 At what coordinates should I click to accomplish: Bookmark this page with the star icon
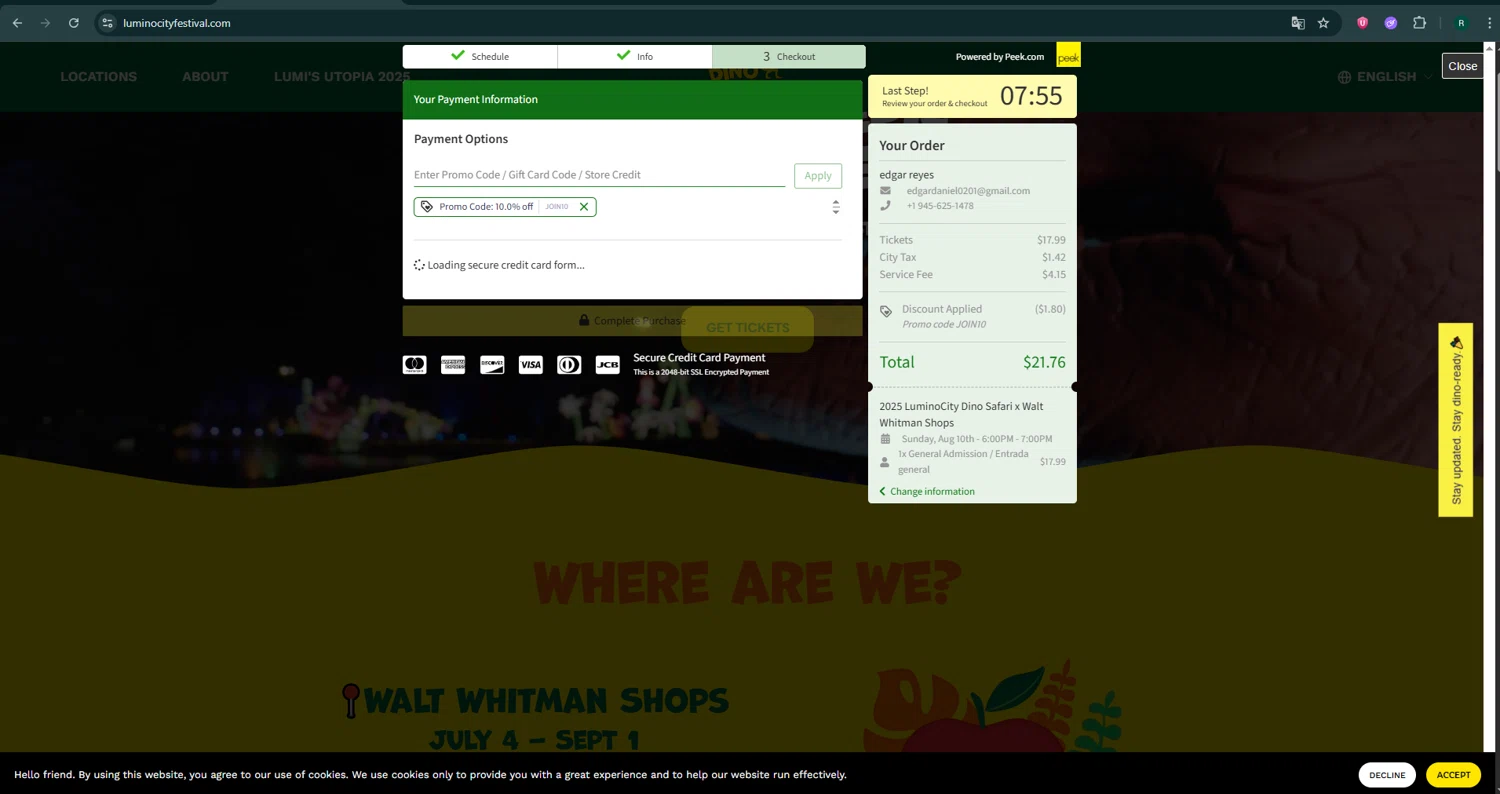1323,23
